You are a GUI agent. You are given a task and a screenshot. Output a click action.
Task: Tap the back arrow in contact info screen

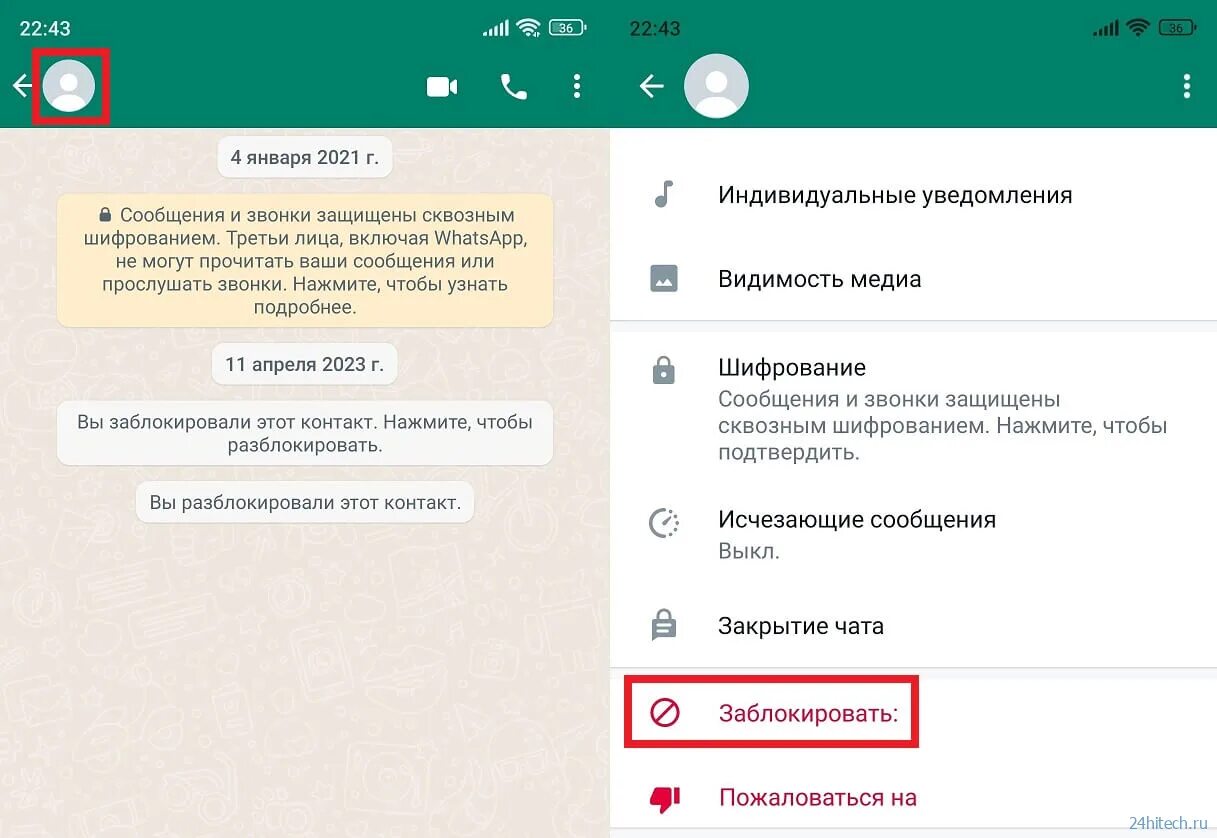(652, 87)
